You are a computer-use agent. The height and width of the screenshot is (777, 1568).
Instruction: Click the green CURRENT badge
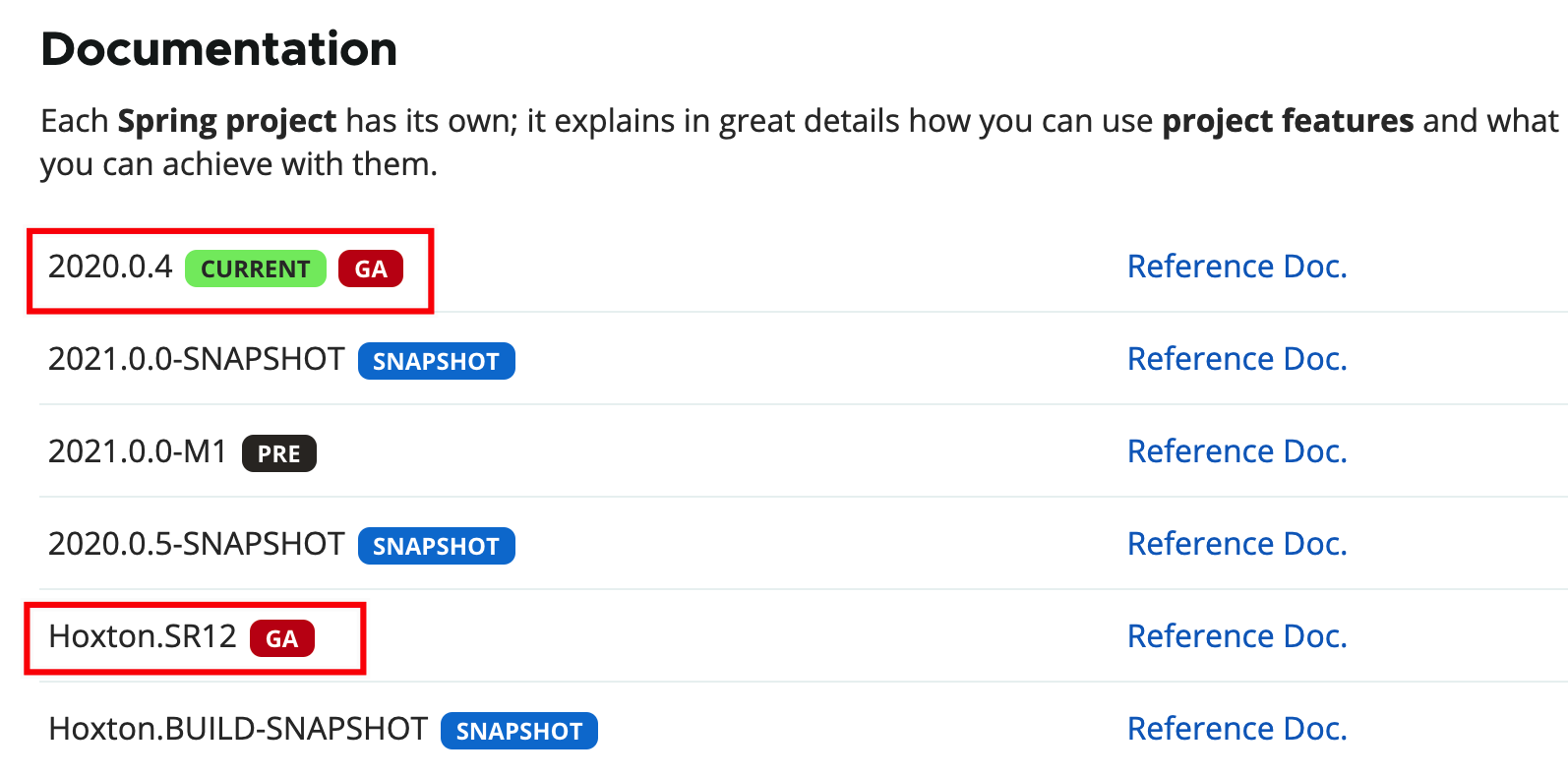click(x=256, y=269)
